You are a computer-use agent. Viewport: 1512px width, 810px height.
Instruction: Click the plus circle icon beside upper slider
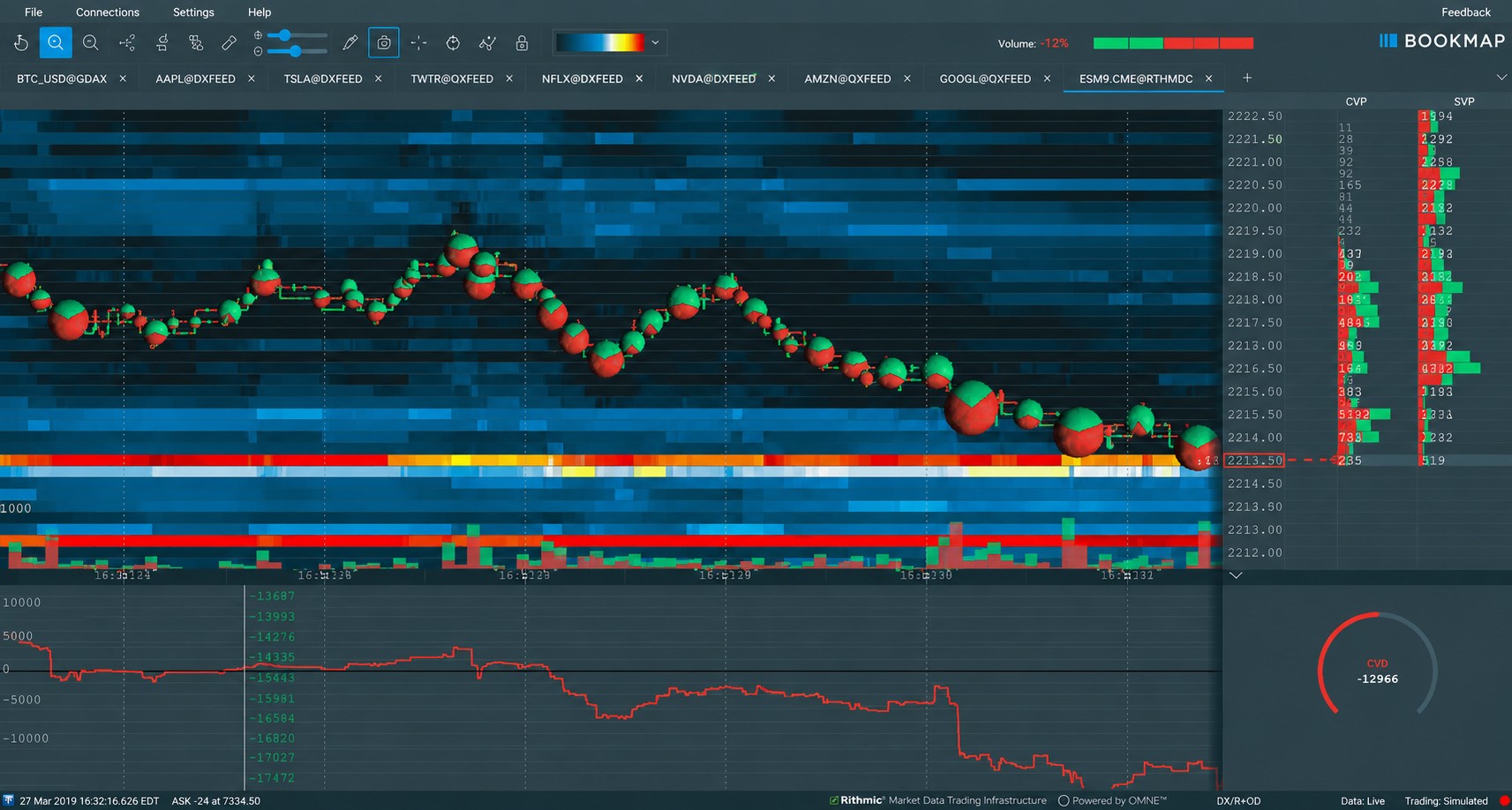(258, 35)
